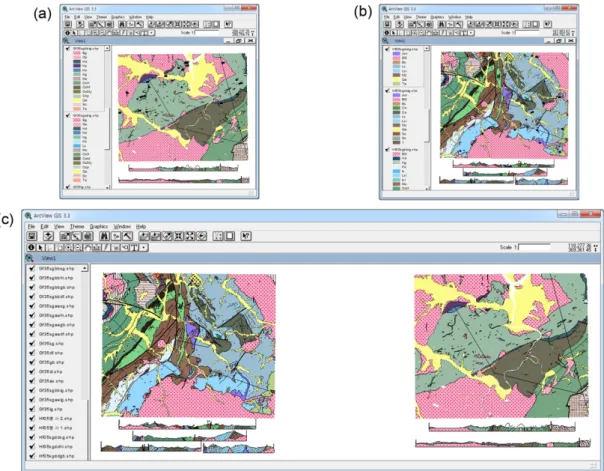Select the Label tool in window (c)
This screenshot has height=471, width=604.
[125, 248]
